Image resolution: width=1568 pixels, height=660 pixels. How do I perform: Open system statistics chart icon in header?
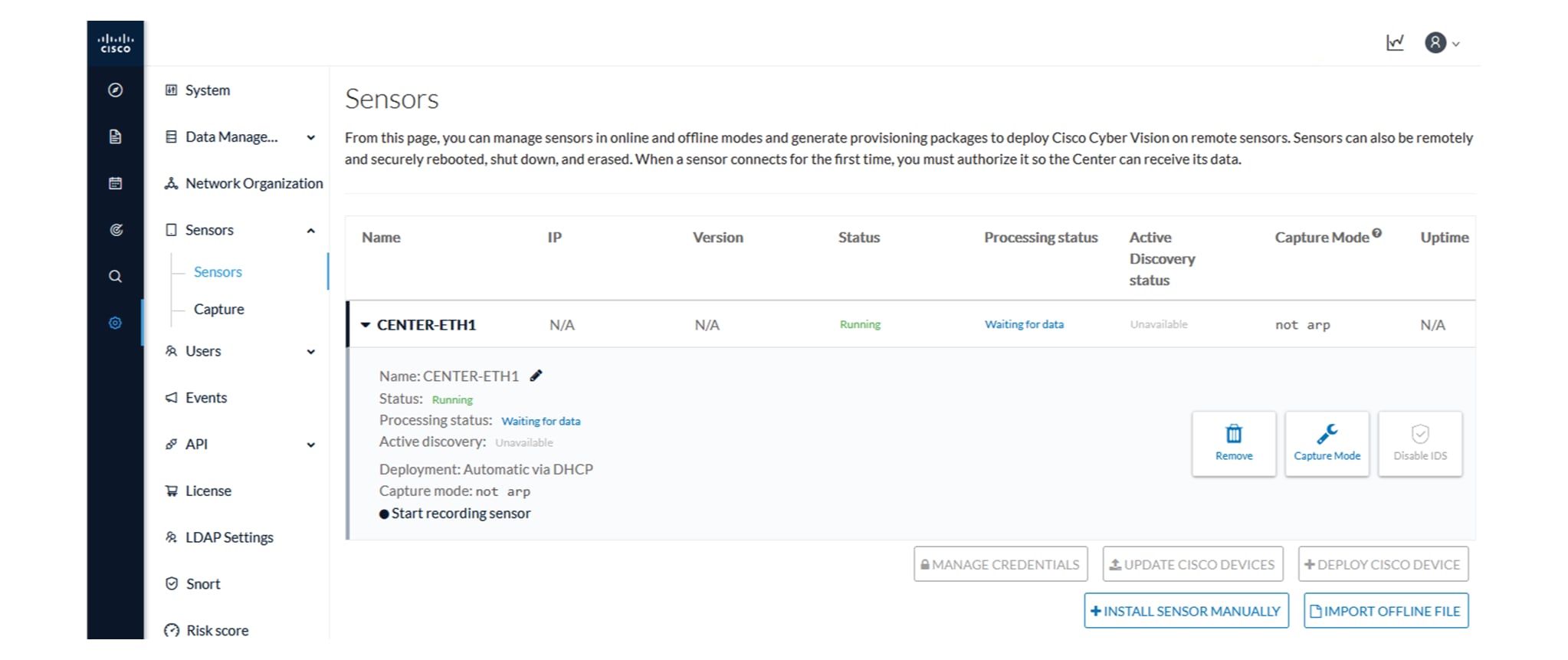(1395, 43)
